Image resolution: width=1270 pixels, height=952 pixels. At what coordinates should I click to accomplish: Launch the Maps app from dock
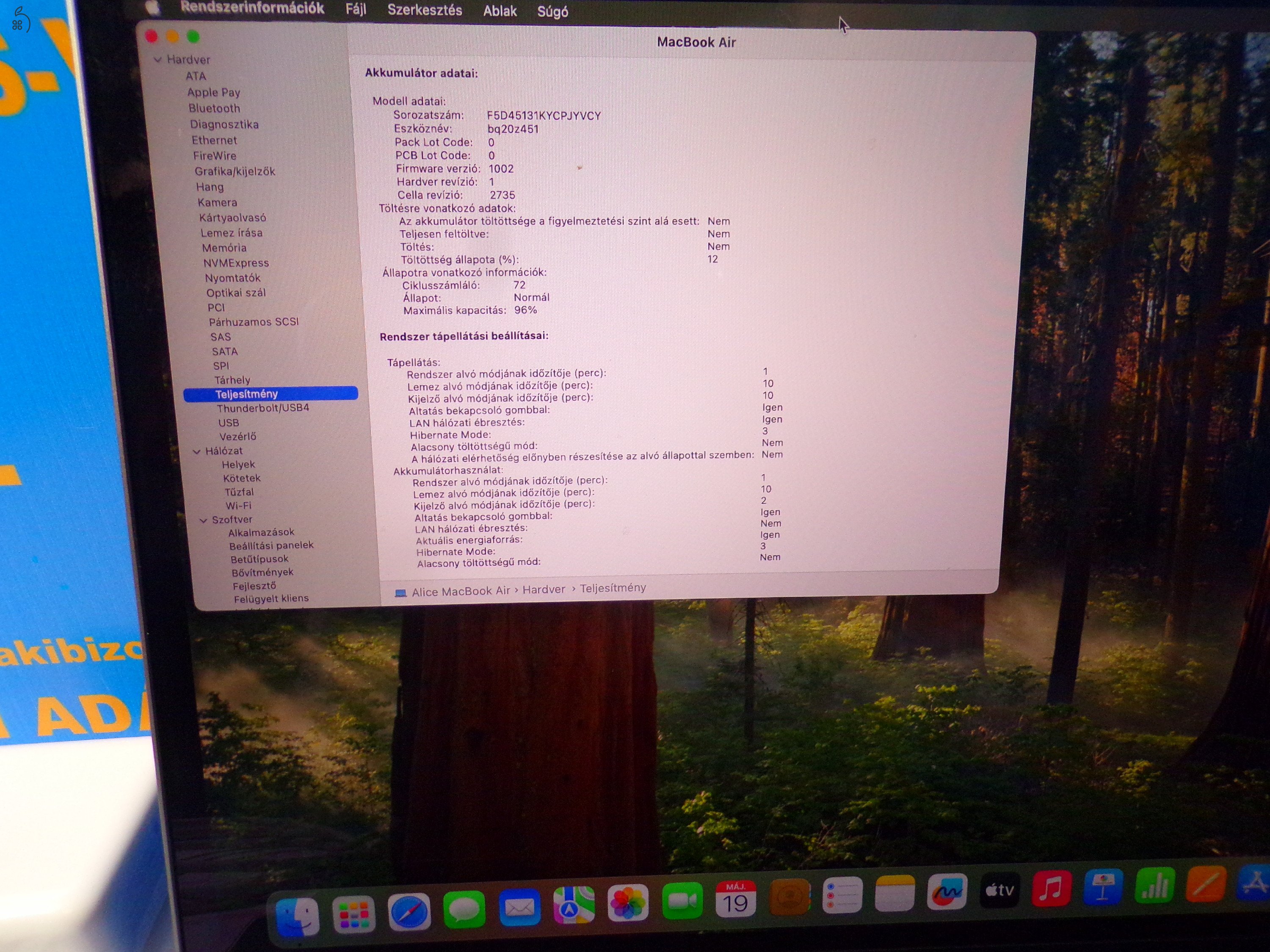click(574, 905)
